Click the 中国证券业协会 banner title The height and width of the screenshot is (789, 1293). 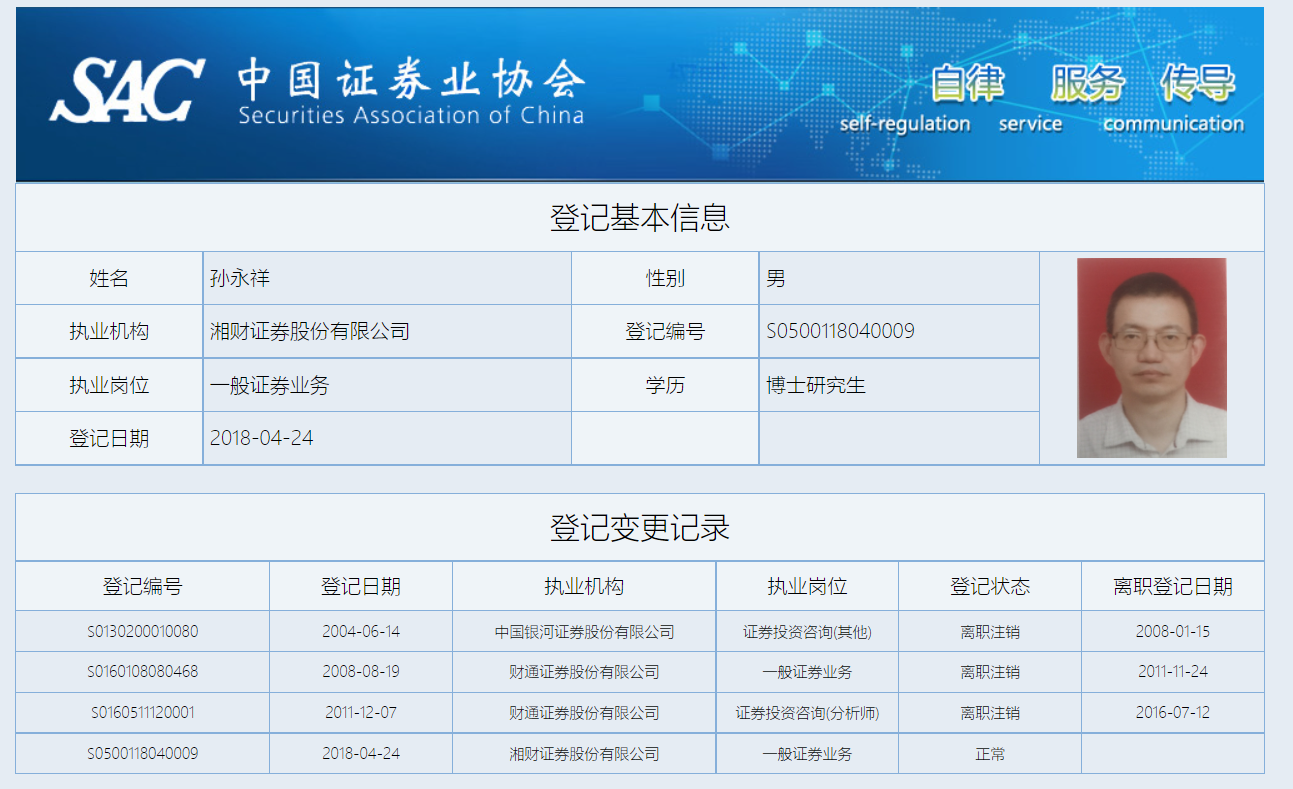pos(411,78)
